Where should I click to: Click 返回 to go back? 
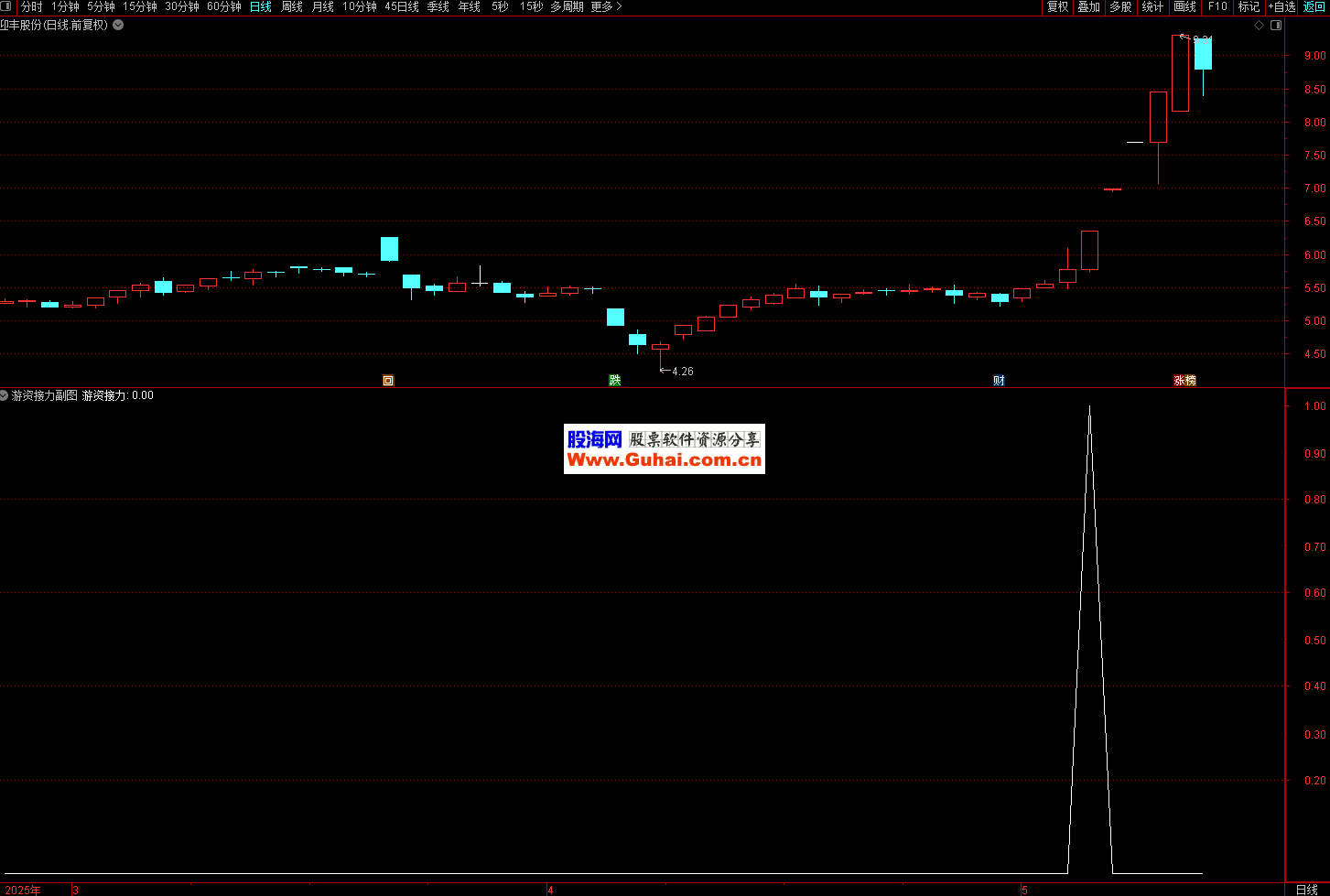[x=1314, y=6]
